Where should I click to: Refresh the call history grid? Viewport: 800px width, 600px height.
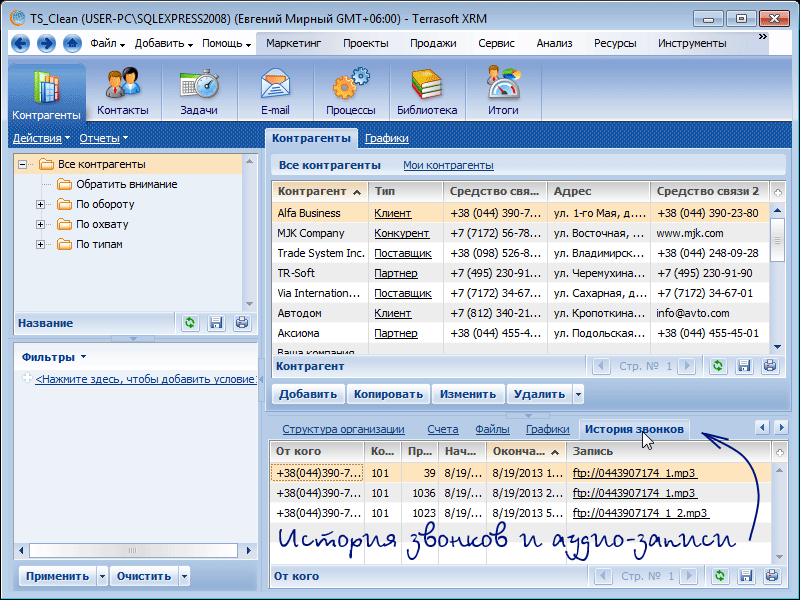(x=720, y=576)
